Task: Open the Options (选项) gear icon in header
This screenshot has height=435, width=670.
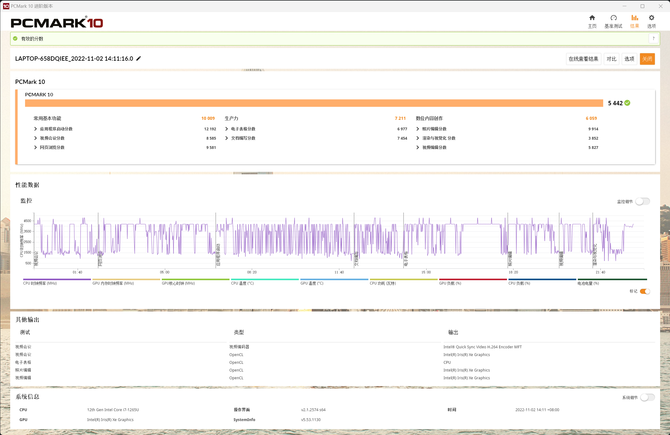Action: coord(651,18)
